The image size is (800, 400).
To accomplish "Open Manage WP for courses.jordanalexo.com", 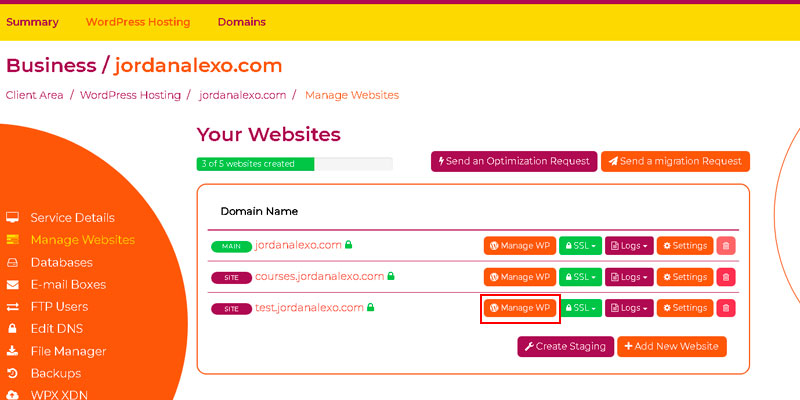I will (519, 277).
